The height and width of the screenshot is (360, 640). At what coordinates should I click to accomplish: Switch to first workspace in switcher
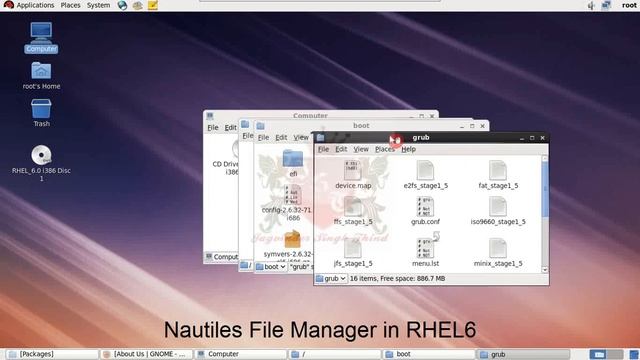click(x=598, y=354)
